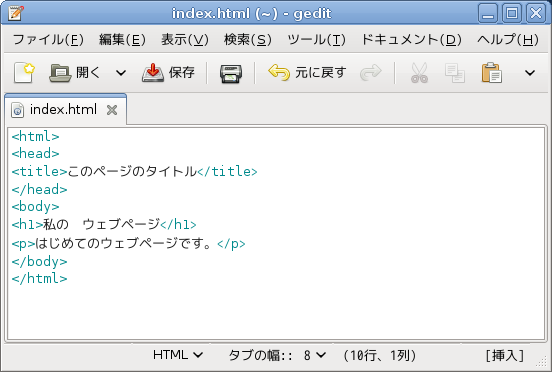552x372 pixels.
Task: Click the gedit notepad icon in title bar
Action: coord(16,13)
